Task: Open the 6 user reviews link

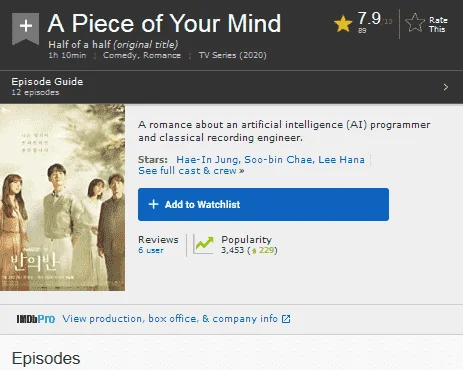Action: pos(151,250)
